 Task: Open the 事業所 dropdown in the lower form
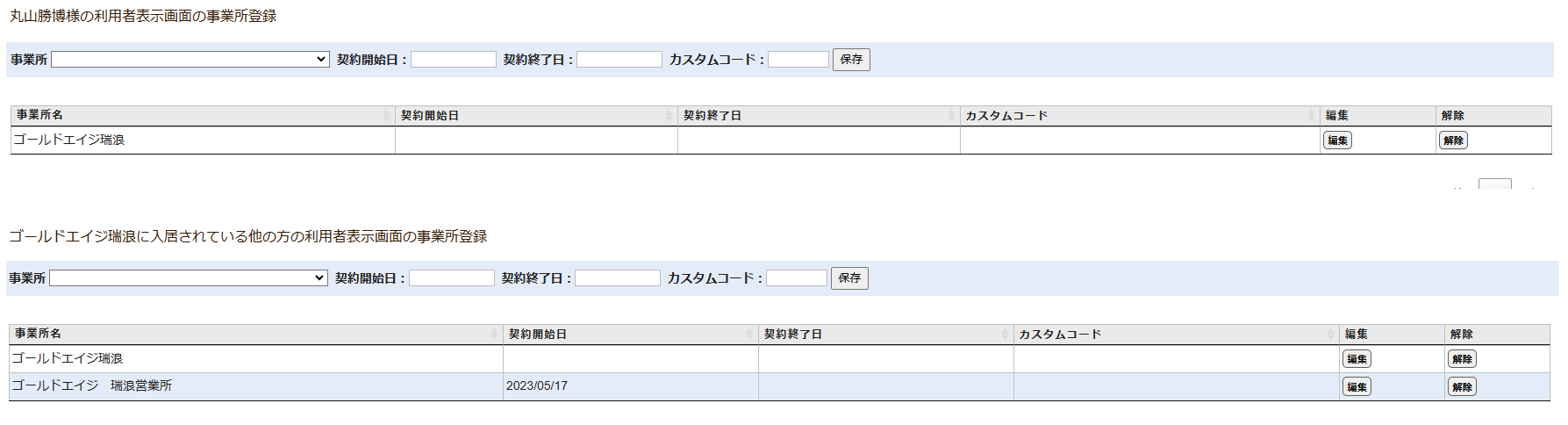tap(188, 278)
